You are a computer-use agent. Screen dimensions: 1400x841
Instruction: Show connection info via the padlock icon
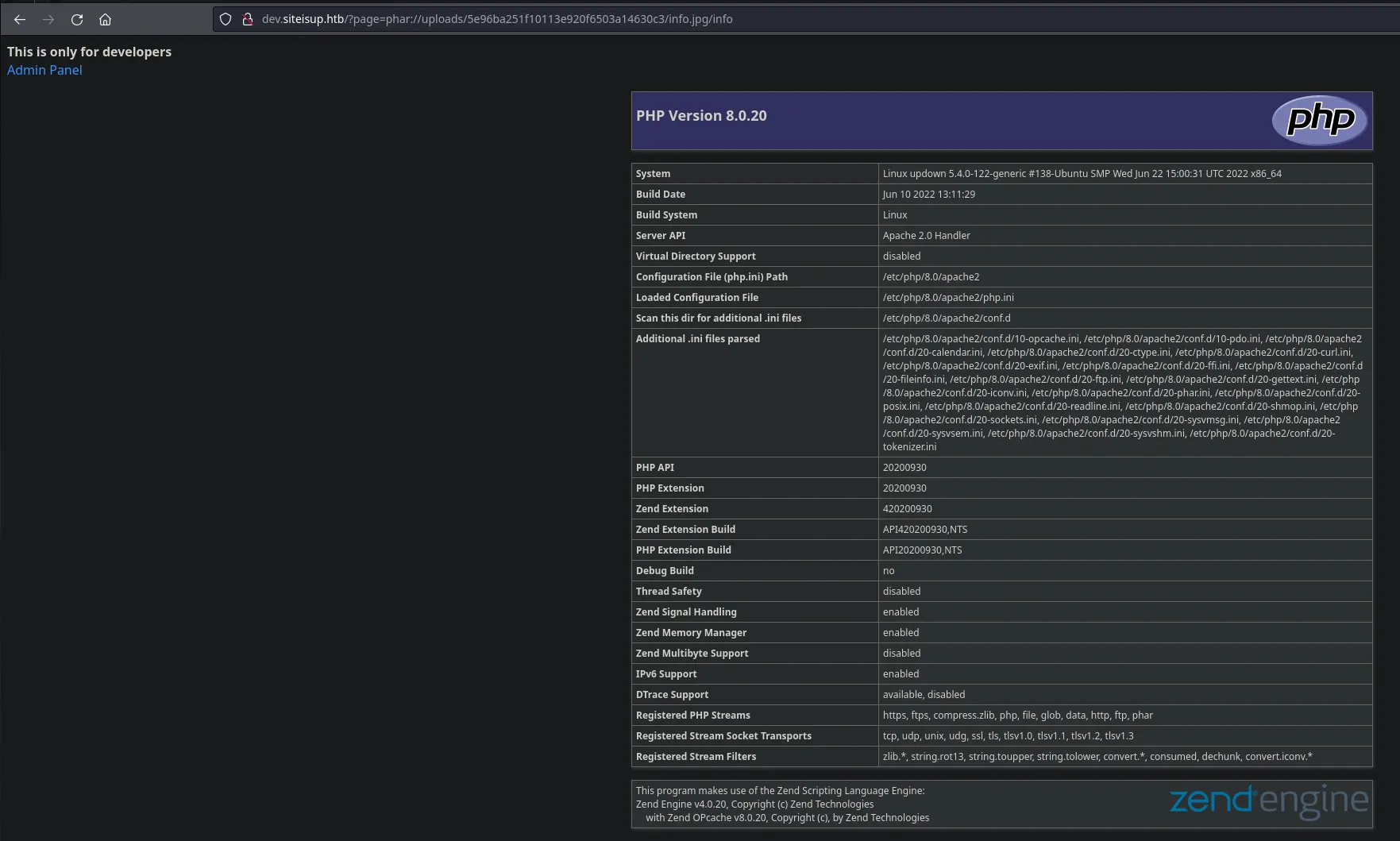point(247,19)
